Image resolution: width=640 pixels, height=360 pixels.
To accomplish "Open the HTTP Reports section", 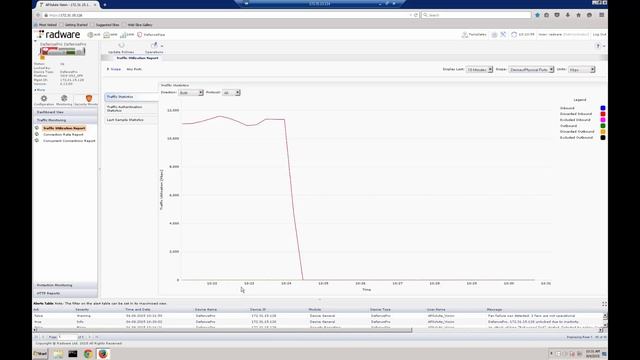I will [65, 293].
